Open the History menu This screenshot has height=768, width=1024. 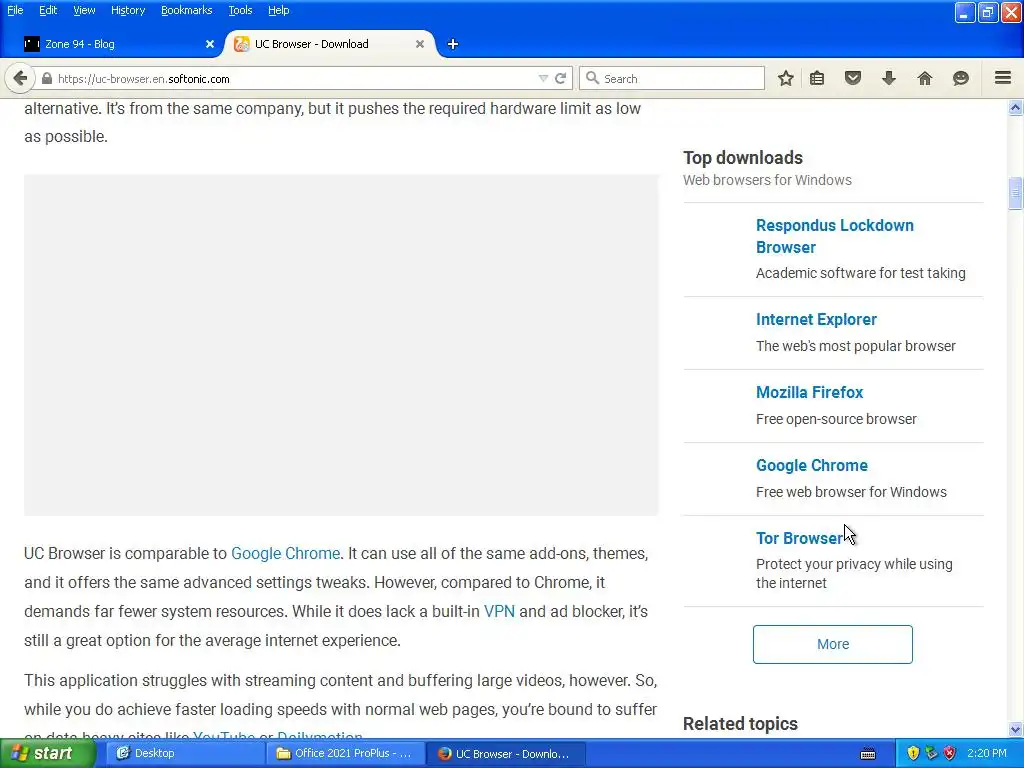[127, 10]
